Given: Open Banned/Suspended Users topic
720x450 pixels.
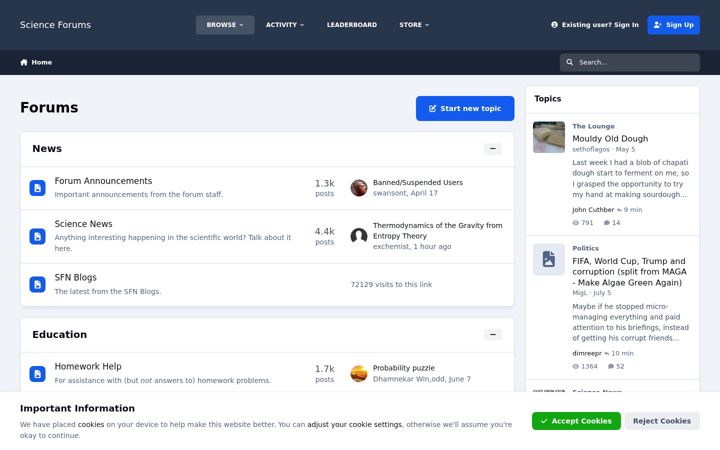Looking at the screenshot, I should (x=418, y=183).
